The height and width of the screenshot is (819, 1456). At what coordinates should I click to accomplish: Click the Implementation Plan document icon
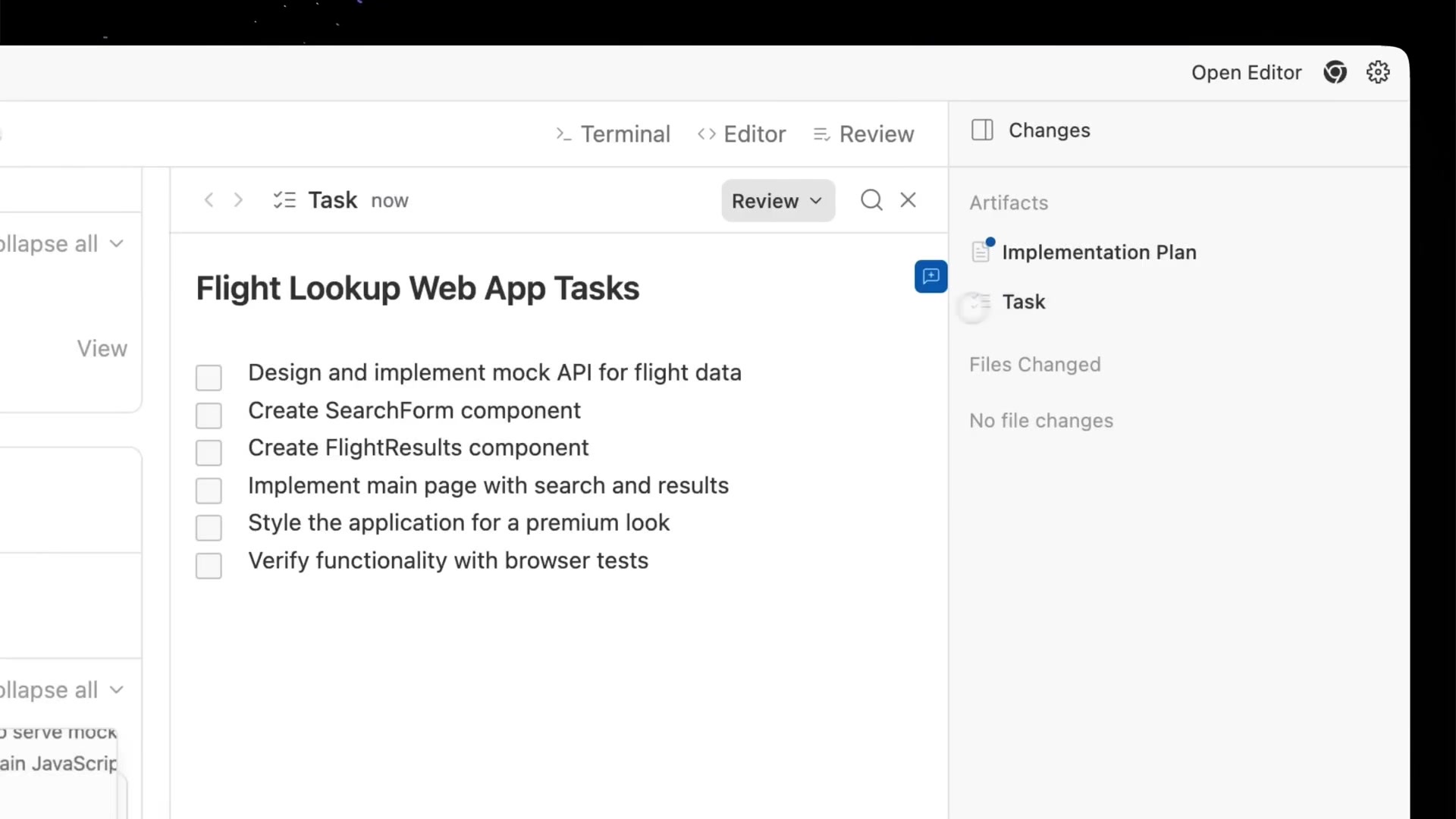[x=981, y=252]
